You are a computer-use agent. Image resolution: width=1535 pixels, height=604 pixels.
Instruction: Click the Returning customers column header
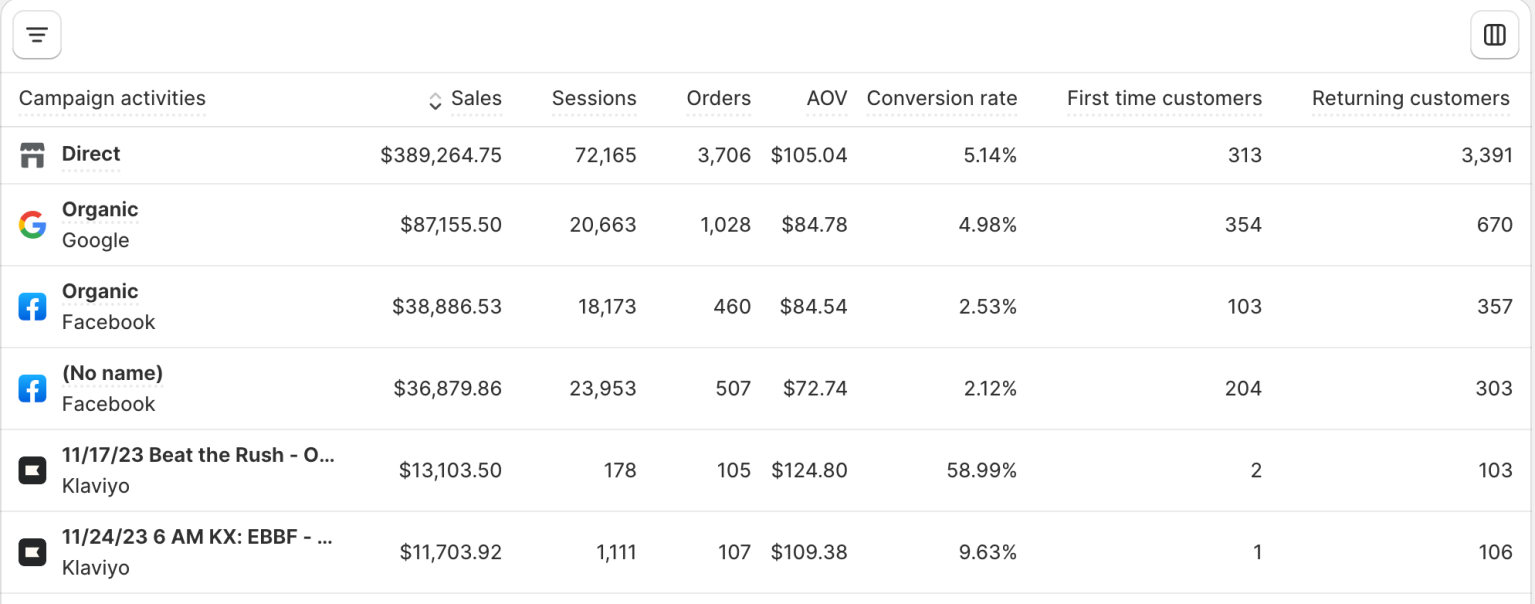pyautogui.click(x=1410, y=99)
